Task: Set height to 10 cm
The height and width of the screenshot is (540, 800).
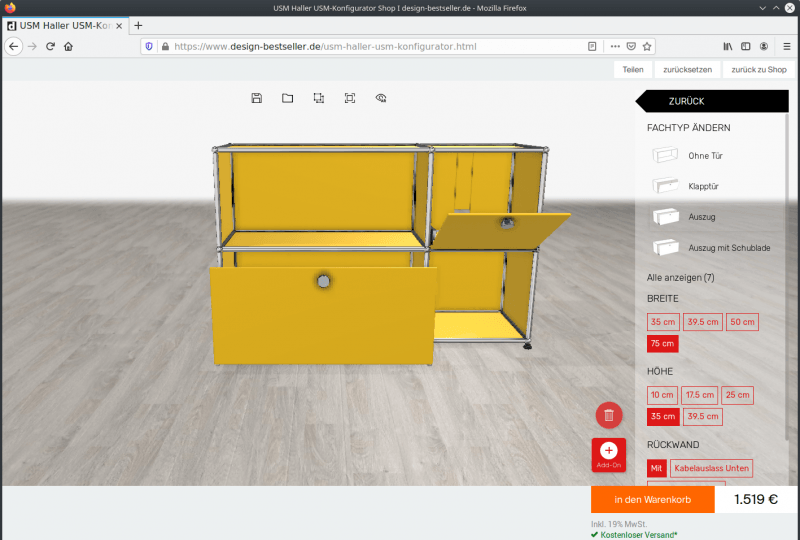Action: click(662, 395)
